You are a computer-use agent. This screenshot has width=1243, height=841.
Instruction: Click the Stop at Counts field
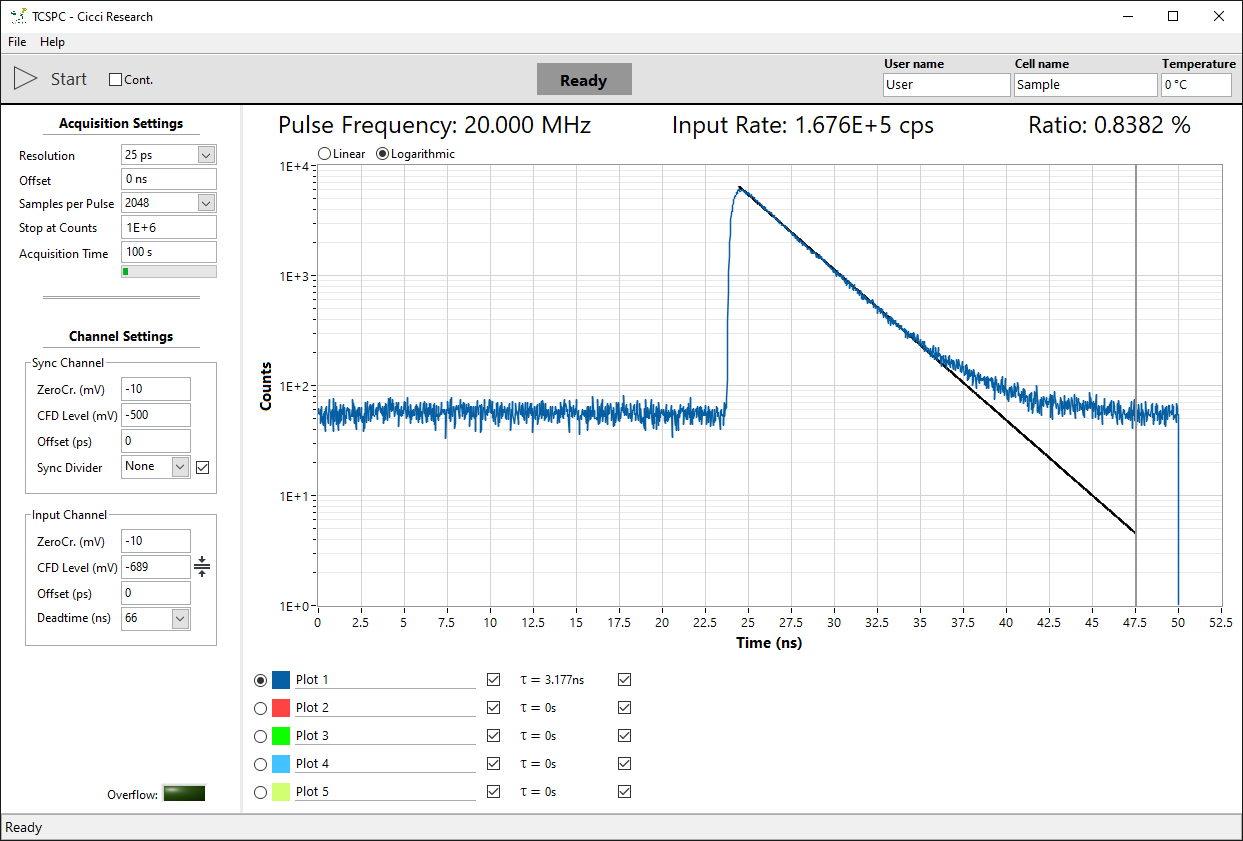[x=169, y=227]
